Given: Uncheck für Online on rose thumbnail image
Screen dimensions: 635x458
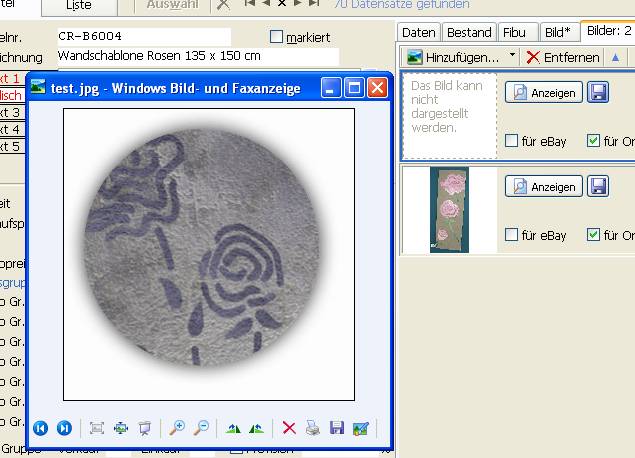Looking at the screenshot, I should (x=593, y=234).
